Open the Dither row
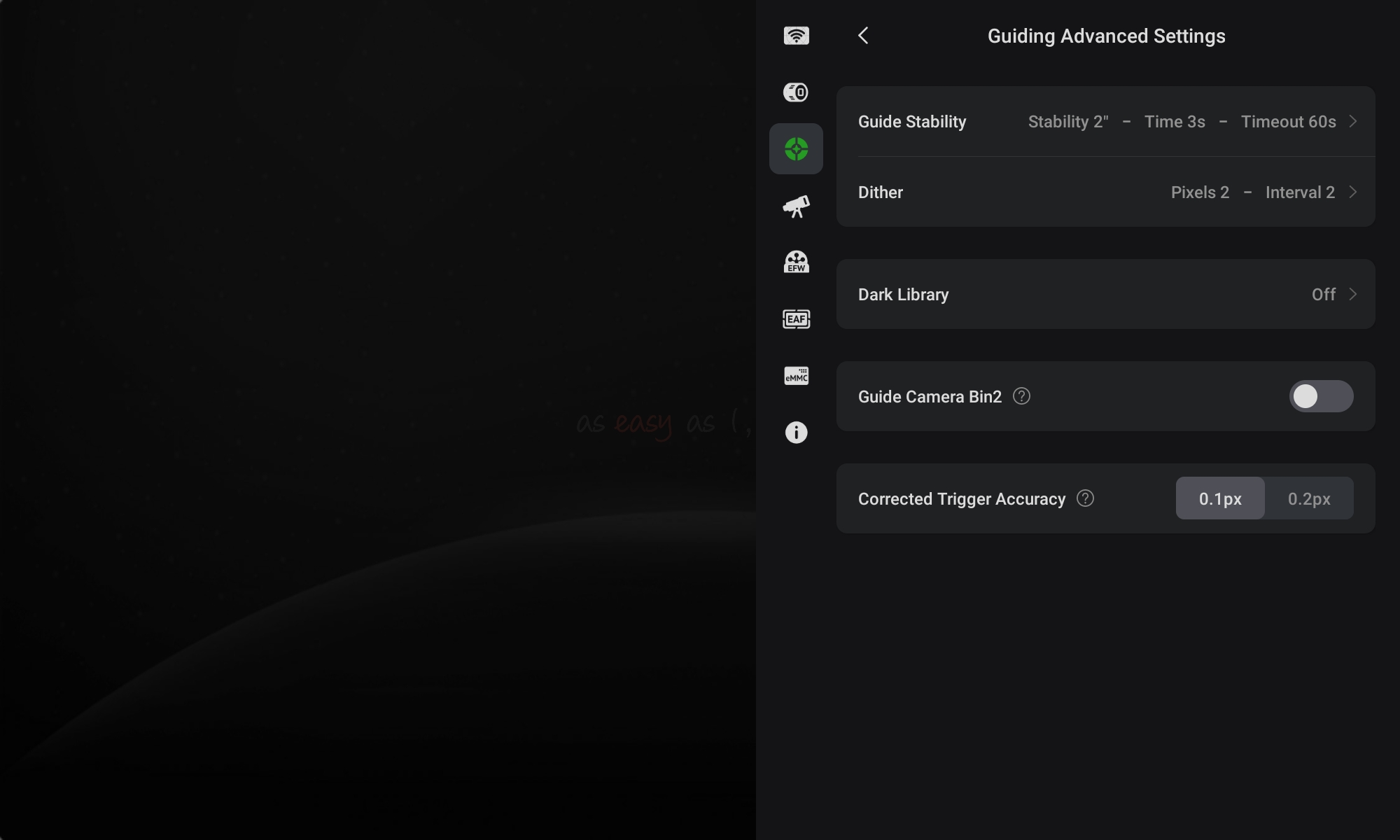 tap(1105, 192)
